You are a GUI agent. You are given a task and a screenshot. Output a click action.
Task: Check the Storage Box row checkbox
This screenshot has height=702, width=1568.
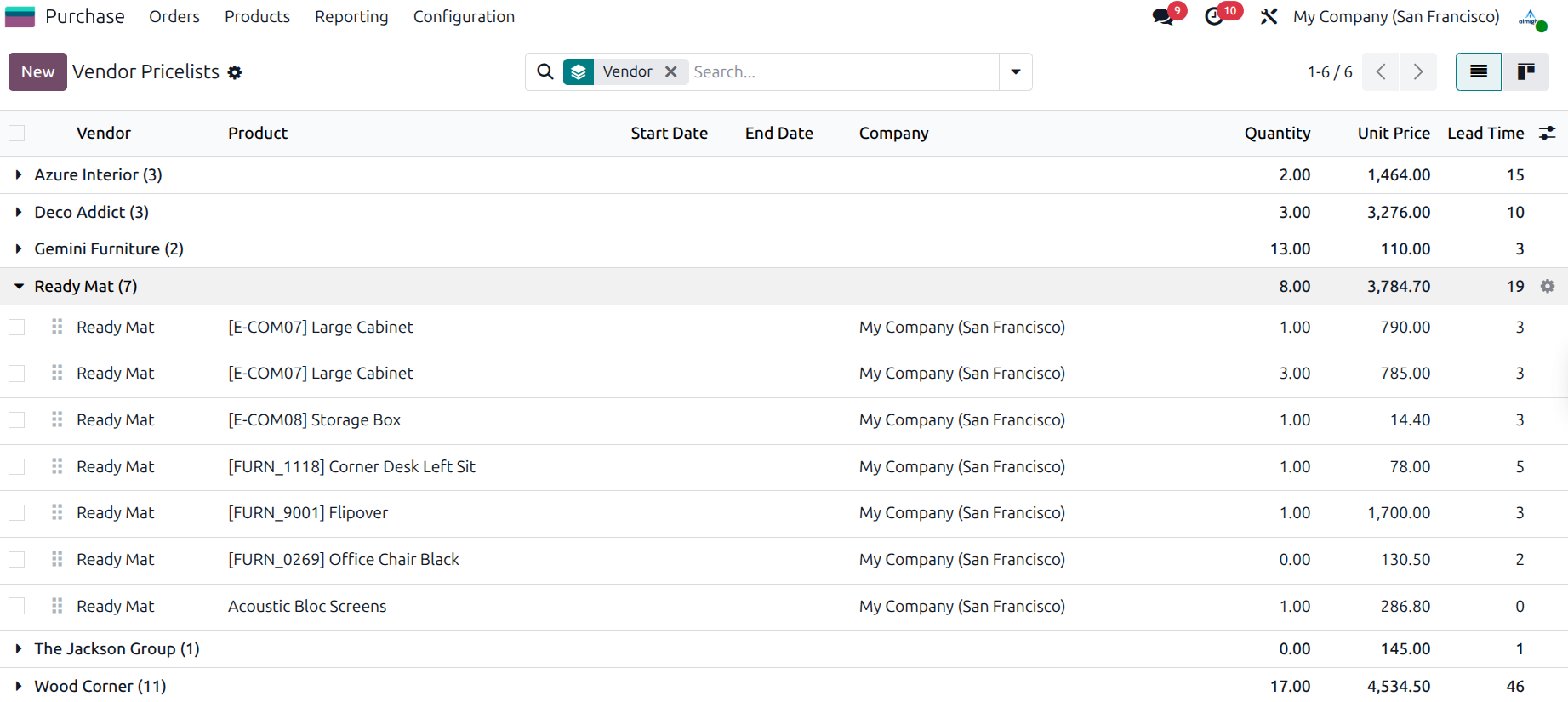click(16, 419)
